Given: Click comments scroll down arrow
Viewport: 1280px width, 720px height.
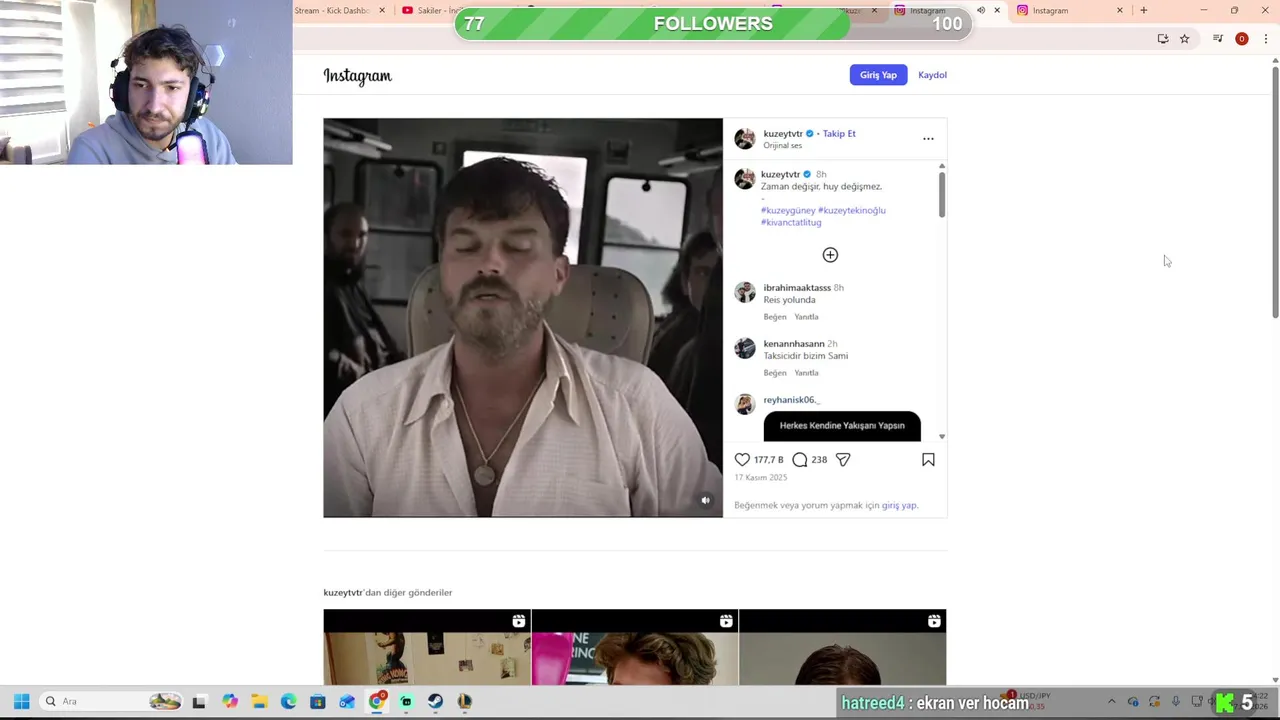Looking at the screenshot, I should pos(941,437).
